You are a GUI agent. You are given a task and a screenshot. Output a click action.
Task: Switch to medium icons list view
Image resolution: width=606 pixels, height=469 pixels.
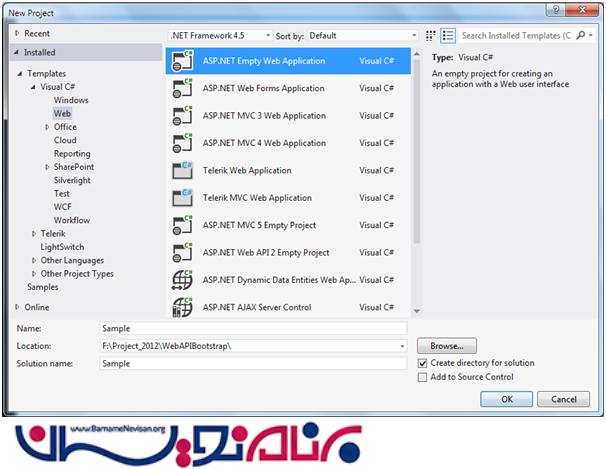coord(448,36)
